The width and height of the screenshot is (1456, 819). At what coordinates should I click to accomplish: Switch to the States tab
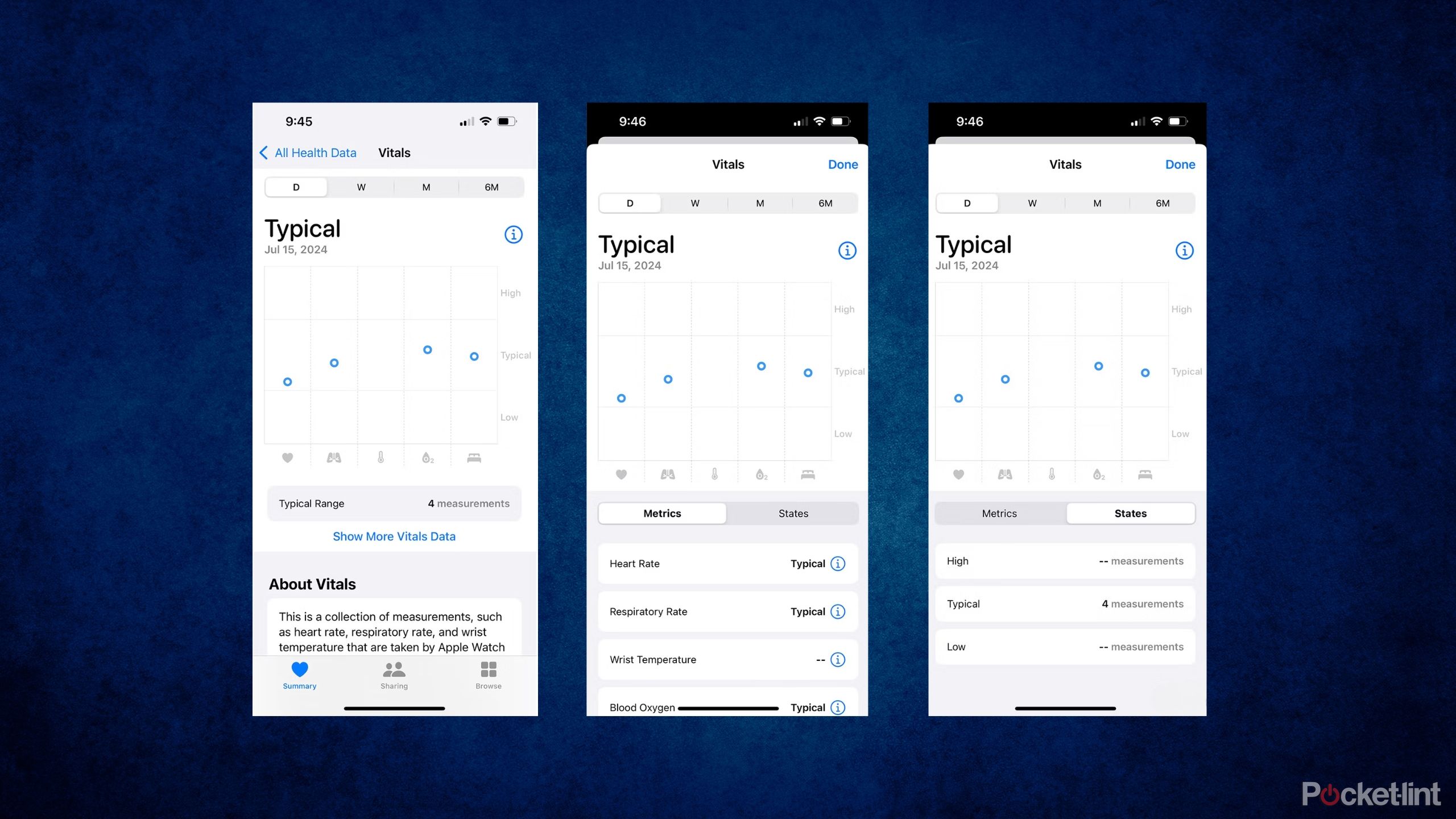click(x=793, y=513)
